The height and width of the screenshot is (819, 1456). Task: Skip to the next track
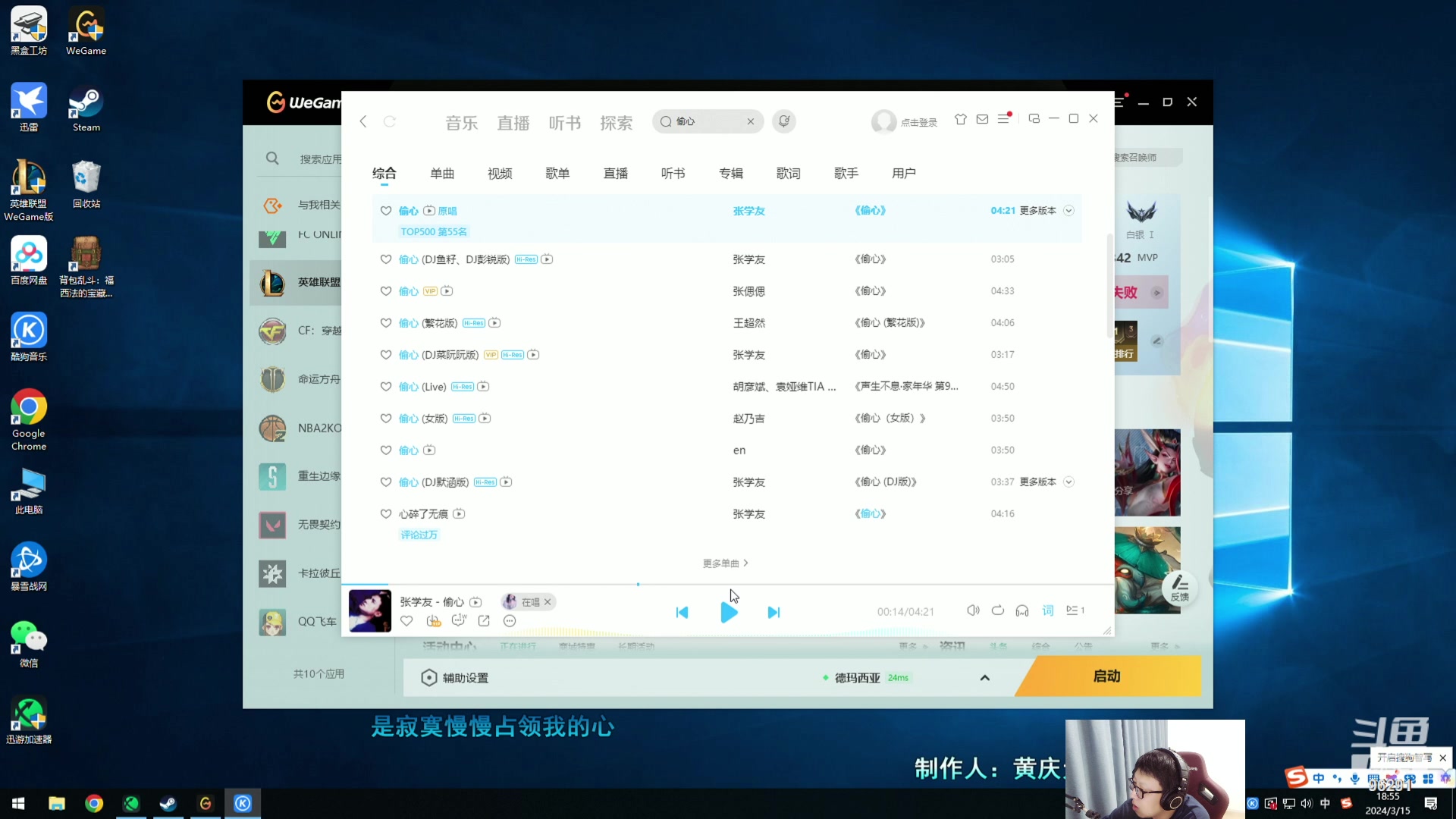(x=773, y=612)
